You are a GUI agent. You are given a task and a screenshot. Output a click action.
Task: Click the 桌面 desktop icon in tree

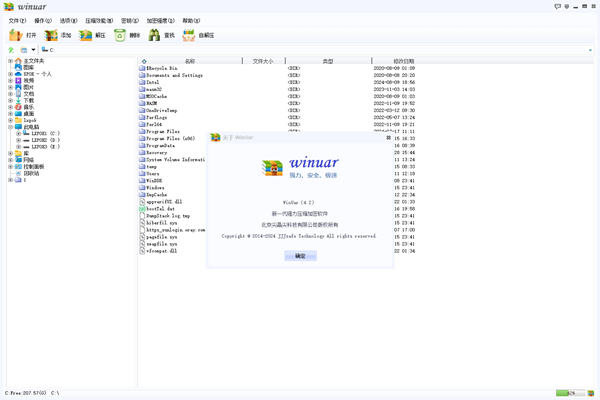coord(18,114)
